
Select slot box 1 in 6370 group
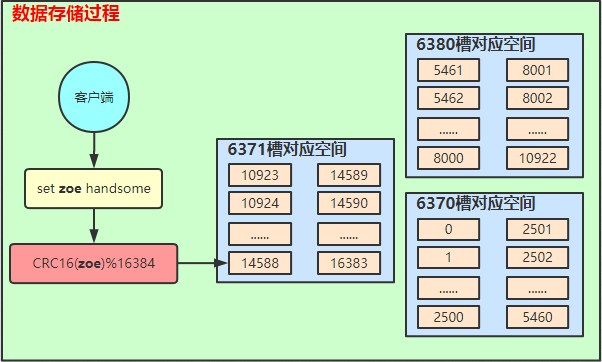tap(448, 257)
